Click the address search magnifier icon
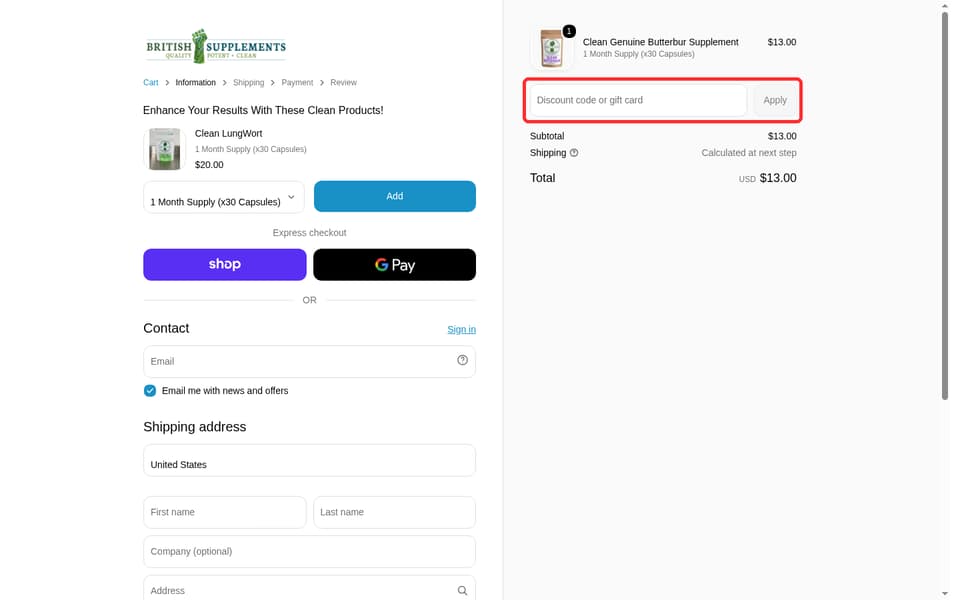960x600 pixels. pyautogui.click(x=462, y=590)
